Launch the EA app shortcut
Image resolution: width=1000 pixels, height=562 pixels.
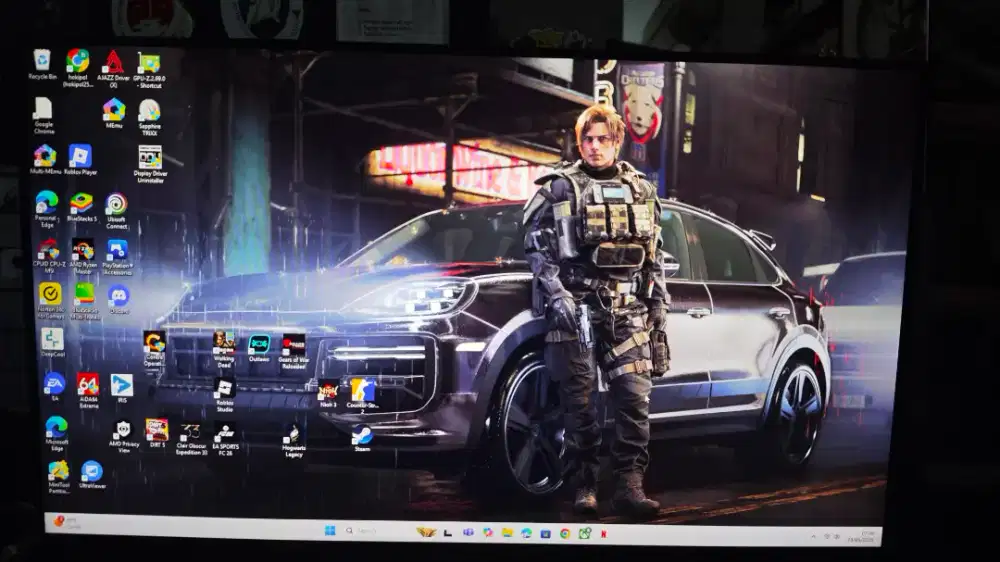(54, 387)
